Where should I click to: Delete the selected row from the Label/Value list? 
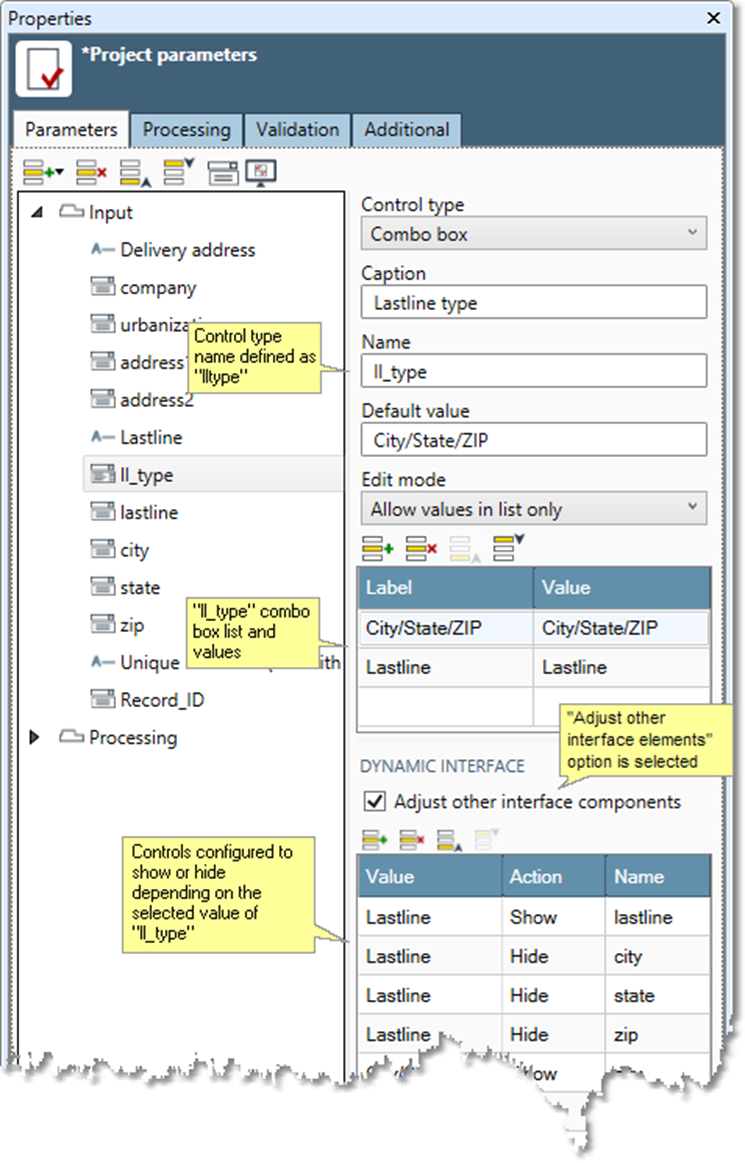421,547
